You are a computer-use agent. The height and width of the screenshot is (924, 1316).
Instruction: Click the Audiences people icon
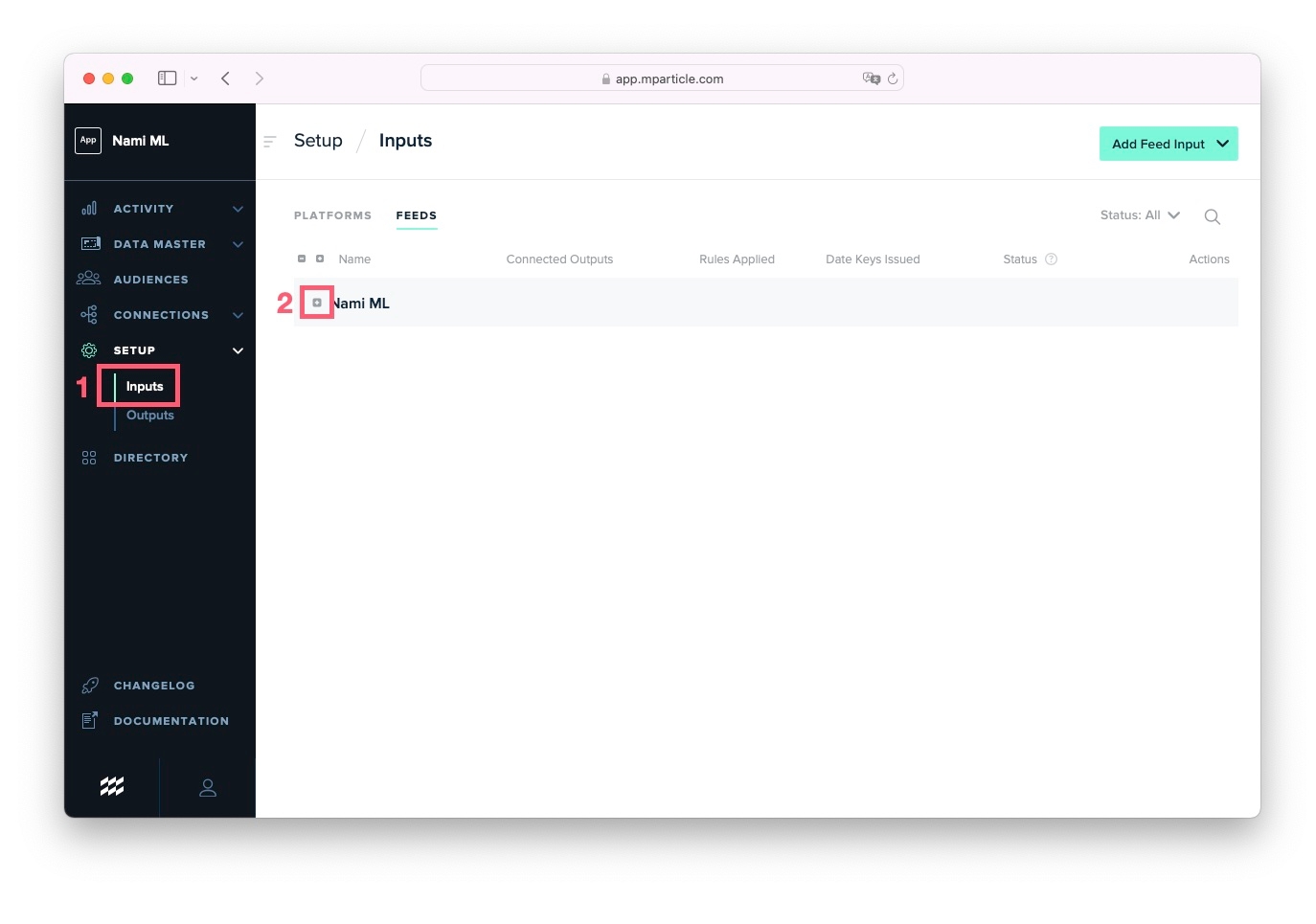coord(88,278)
